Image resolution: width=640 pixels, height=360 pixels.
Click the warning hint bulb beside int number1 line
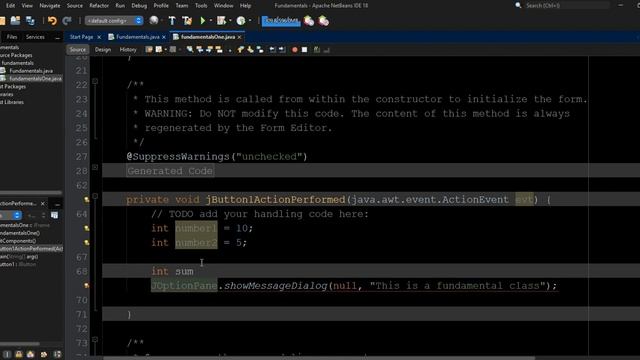[87, 228]
